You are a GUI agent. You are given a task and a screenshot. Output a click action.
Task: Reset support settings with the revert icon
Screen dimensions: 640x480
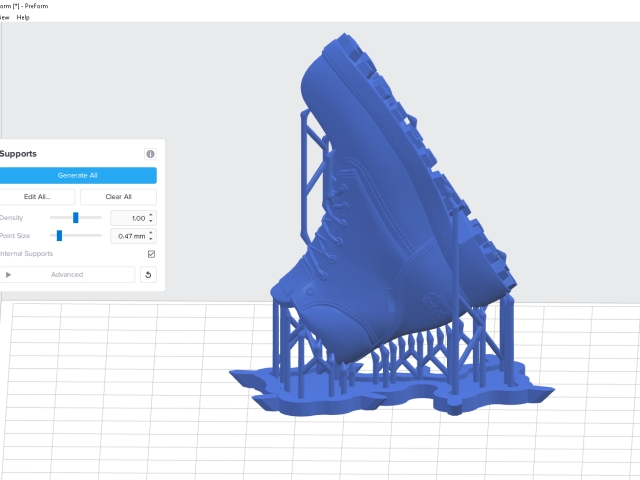[x=148, y=275]
